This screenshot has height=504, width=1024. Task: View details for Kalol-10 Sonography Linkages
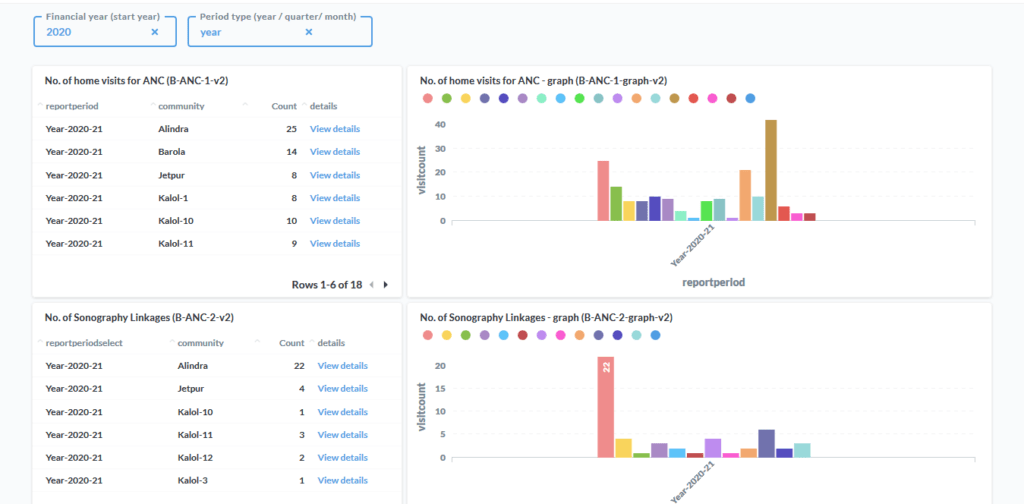tap(343, 412)
